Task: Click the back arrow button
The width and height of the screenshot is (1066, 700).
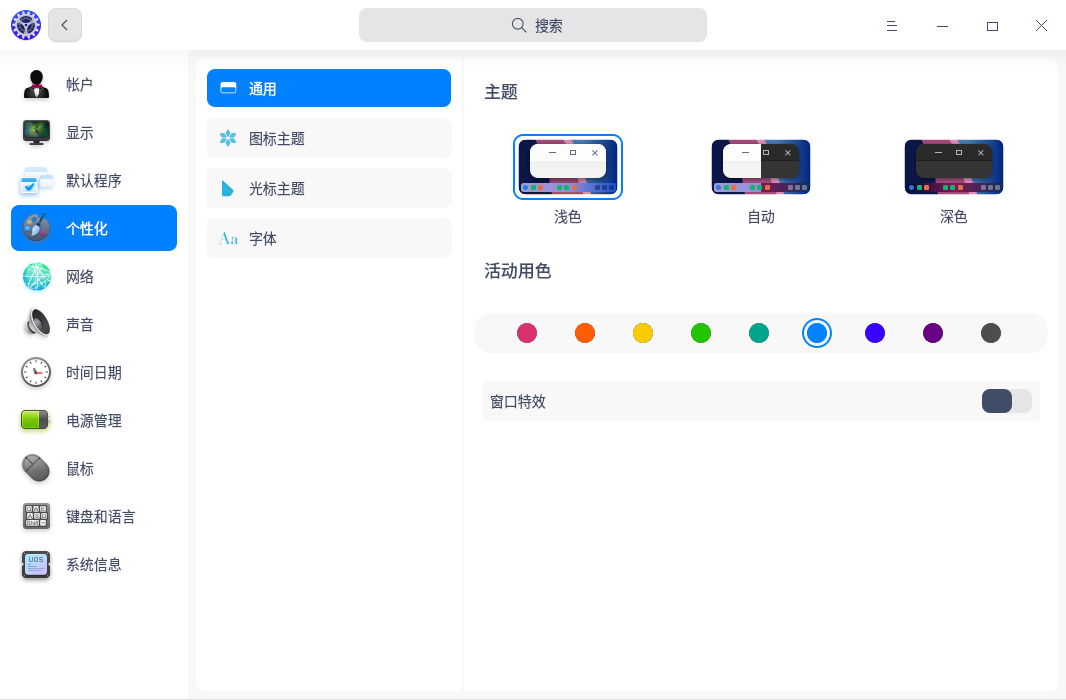Action: (x=65, y=25)
